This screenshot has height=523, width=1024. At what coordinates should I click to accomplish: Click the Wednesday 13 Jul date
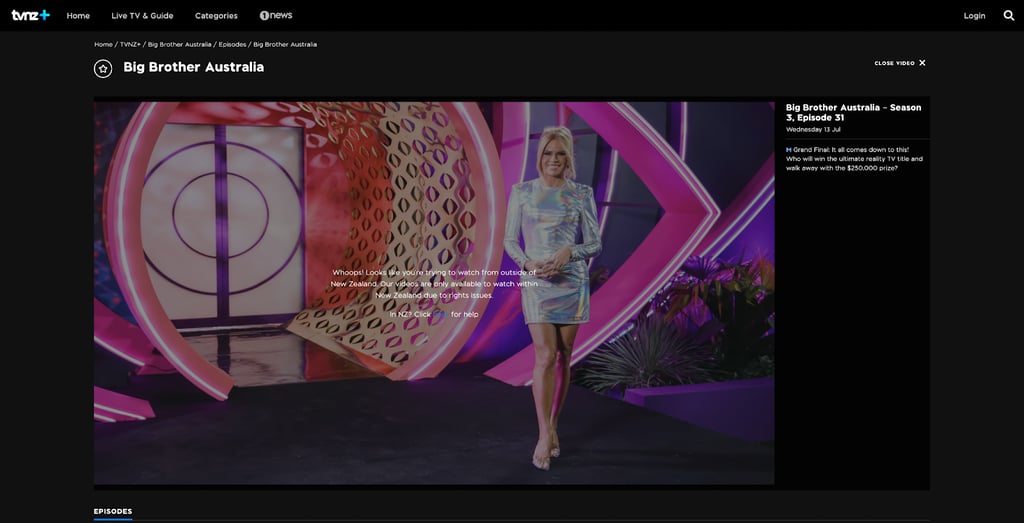(x=812, y=129)
